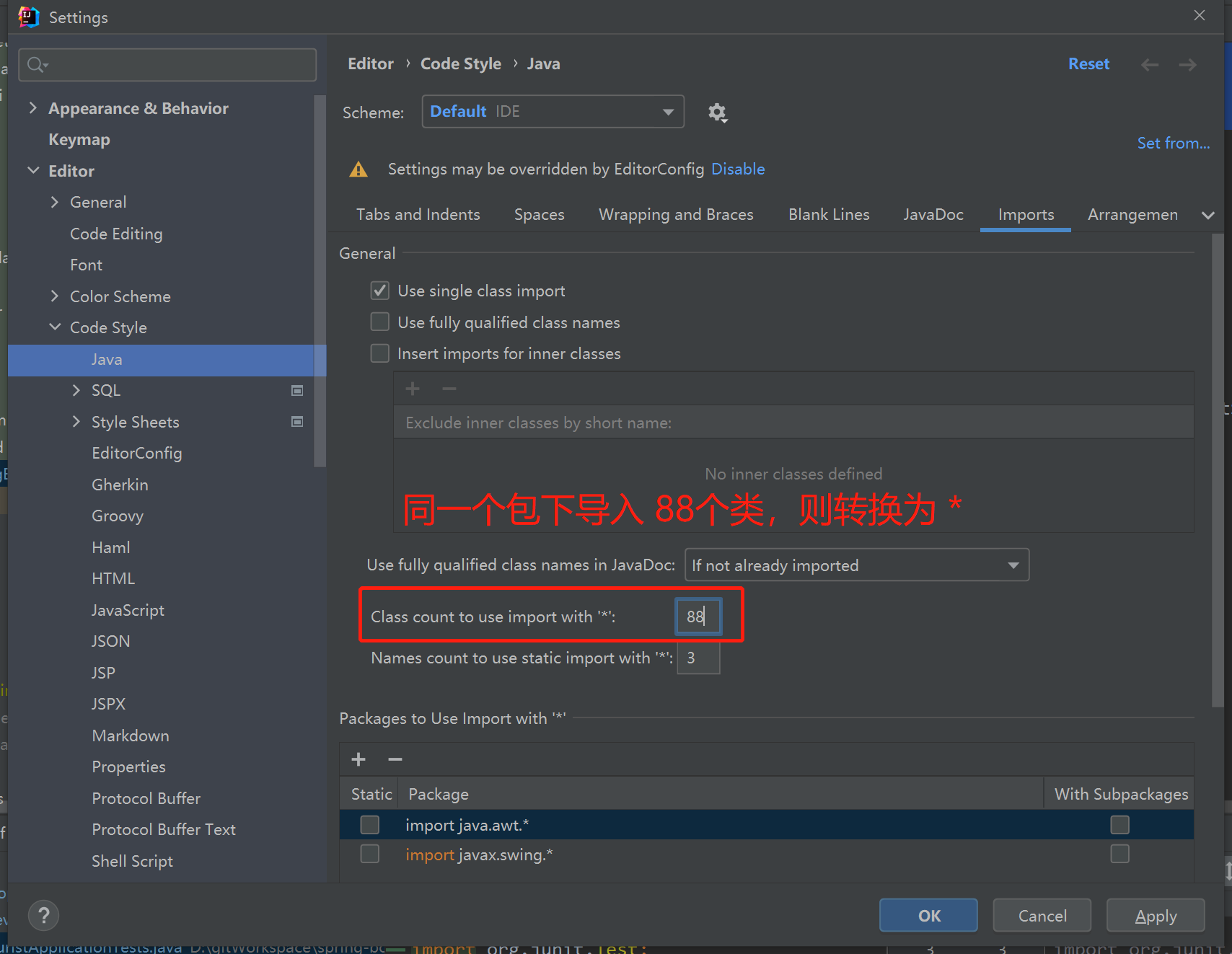Toggle Static checkbox for java.awt import

pos(370,824)
